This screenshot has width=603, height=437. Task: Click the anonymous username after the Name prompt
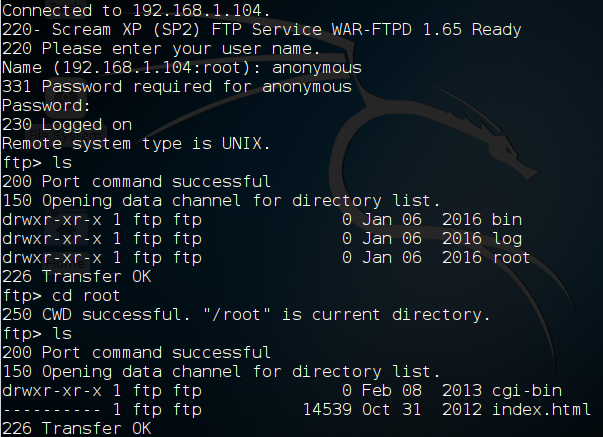pos(317,68)
